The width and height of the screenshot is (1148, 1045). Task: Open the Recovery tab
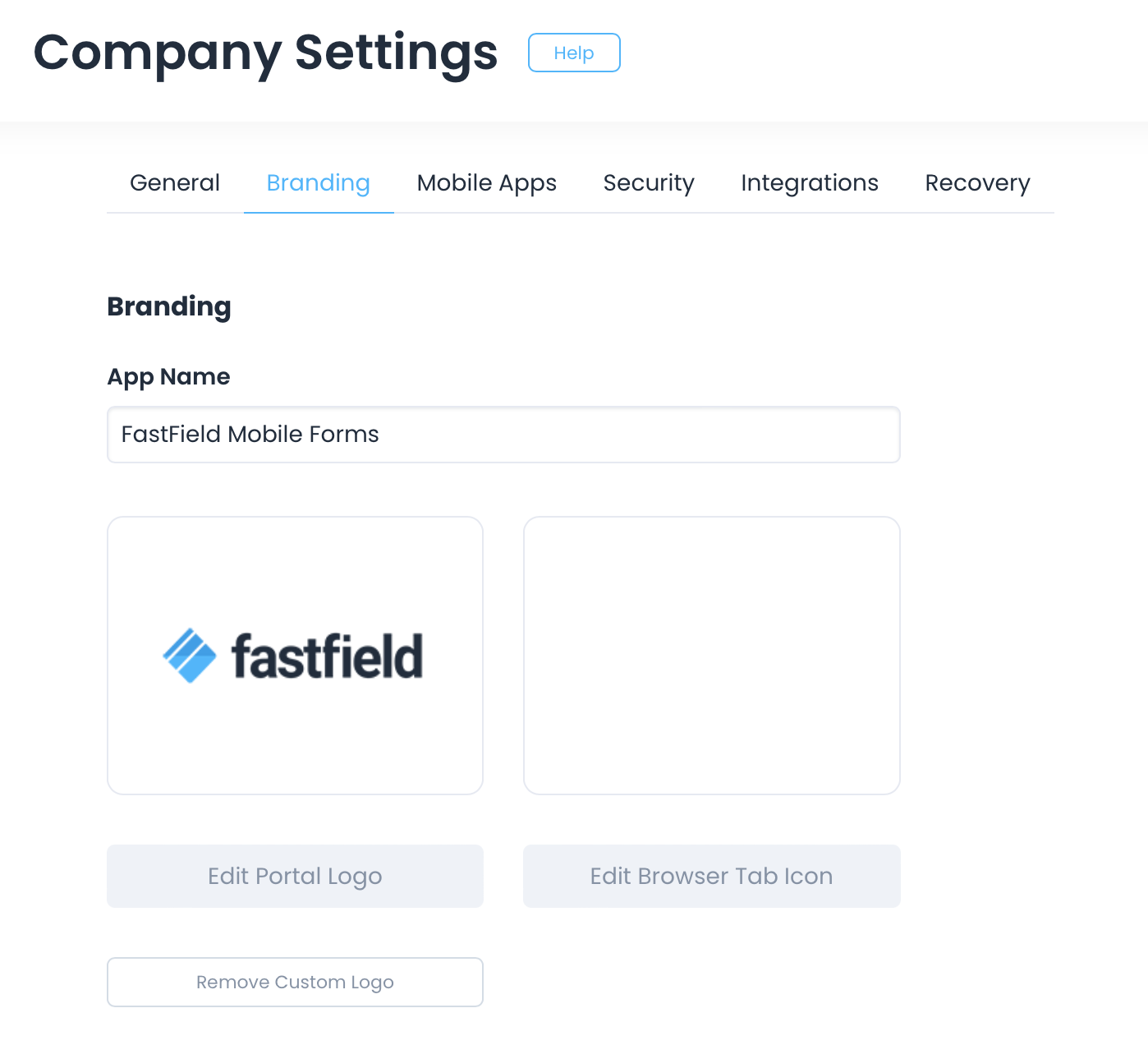(x=977, y=182)
